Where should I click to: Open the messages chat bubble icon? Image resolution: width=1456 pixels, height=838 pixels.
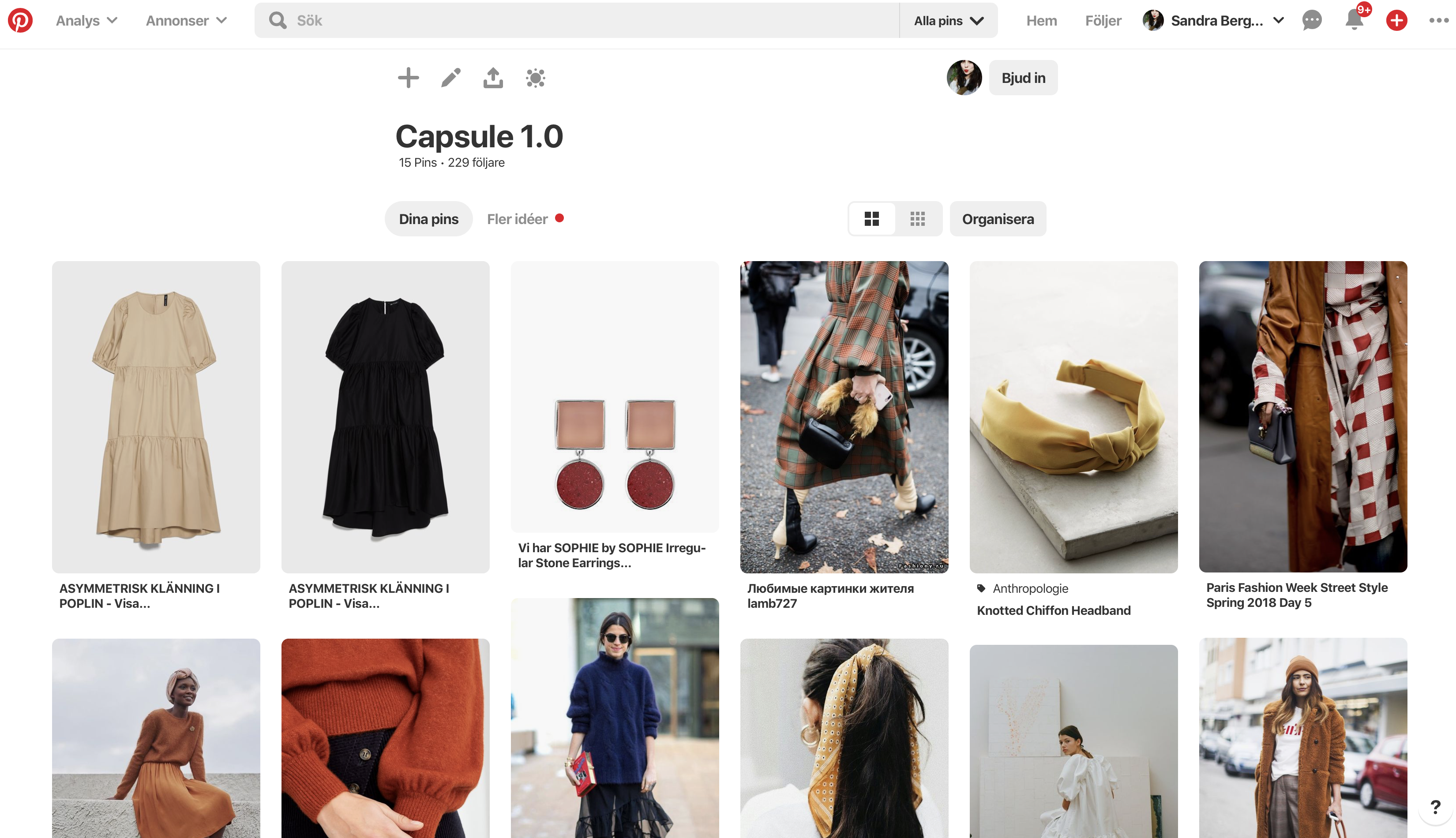(x=1311, y=20)
